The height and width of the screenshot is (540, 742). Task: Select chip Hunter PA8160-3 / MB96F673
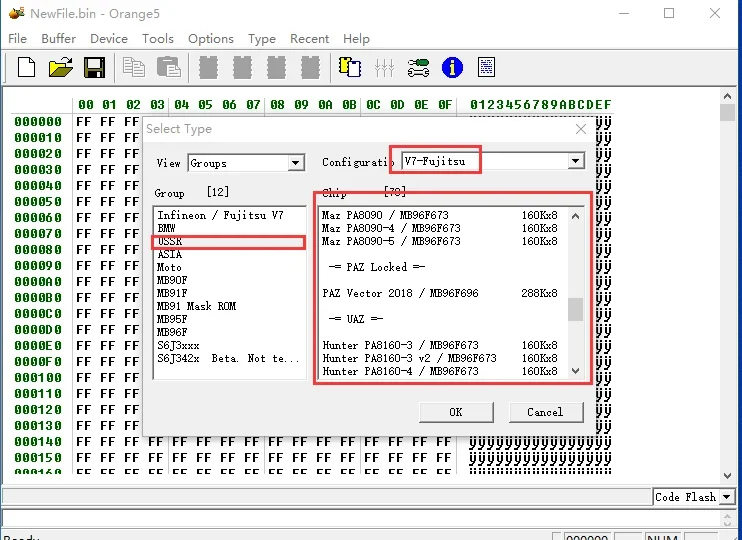(443, 345)
